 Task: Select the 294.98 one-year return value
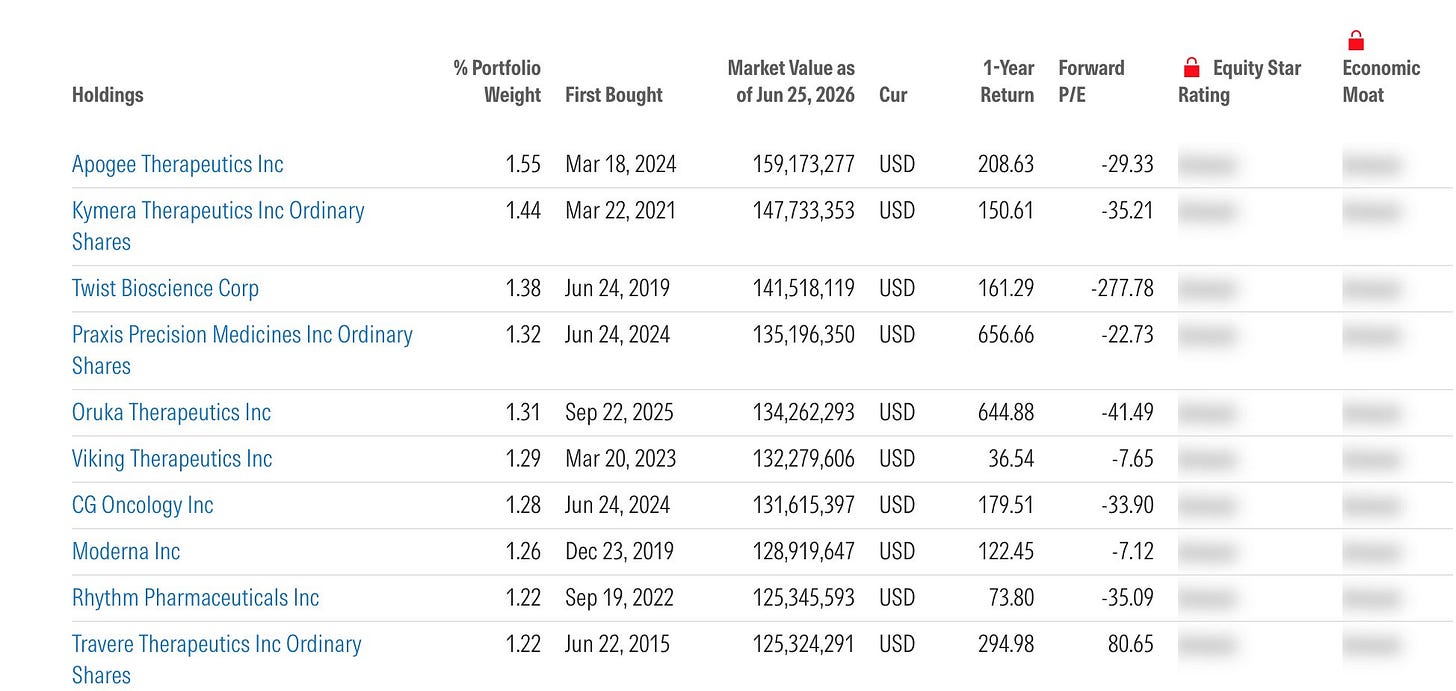[1006, 644]
